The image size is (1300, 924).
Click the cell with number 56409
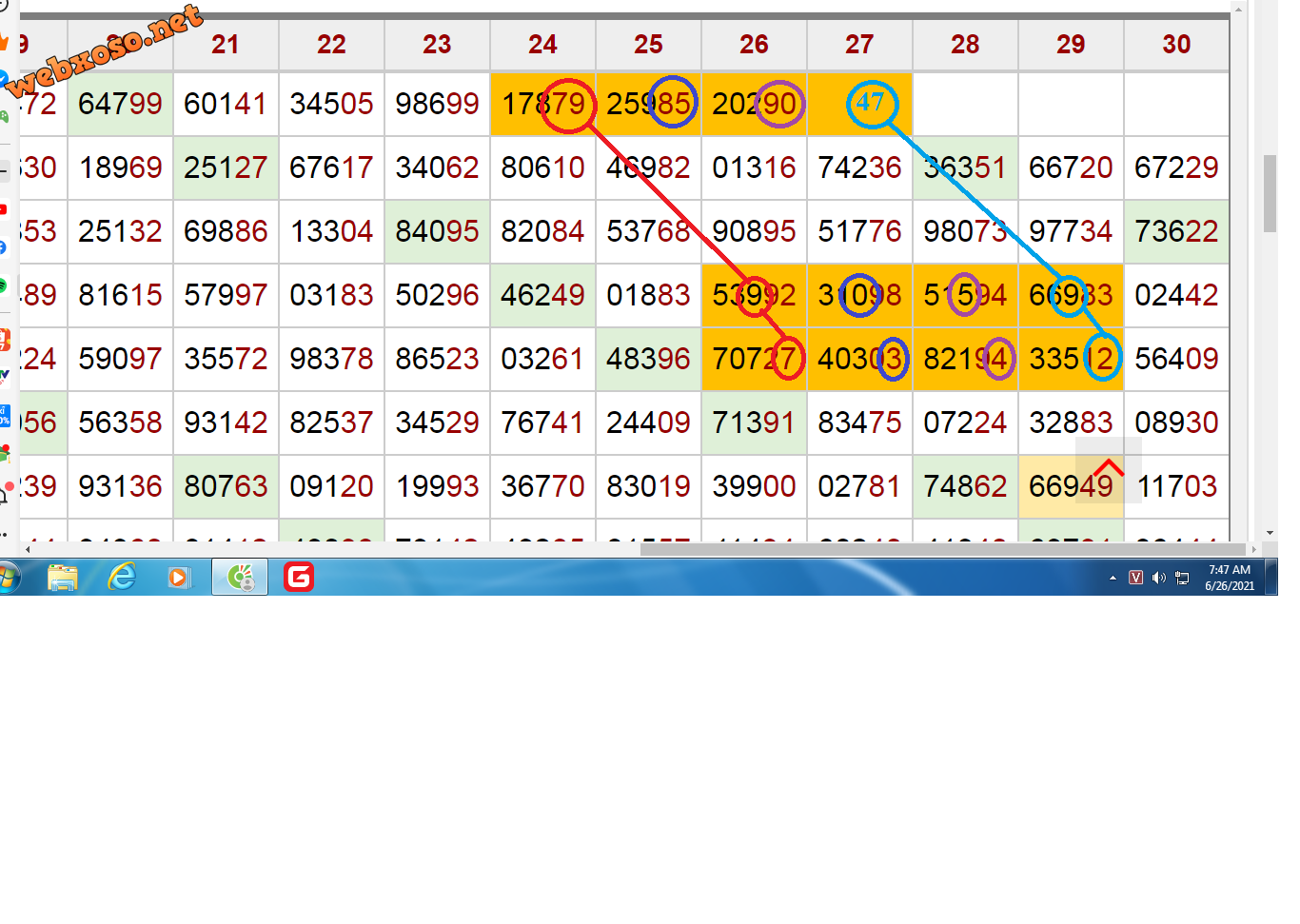1176,359
